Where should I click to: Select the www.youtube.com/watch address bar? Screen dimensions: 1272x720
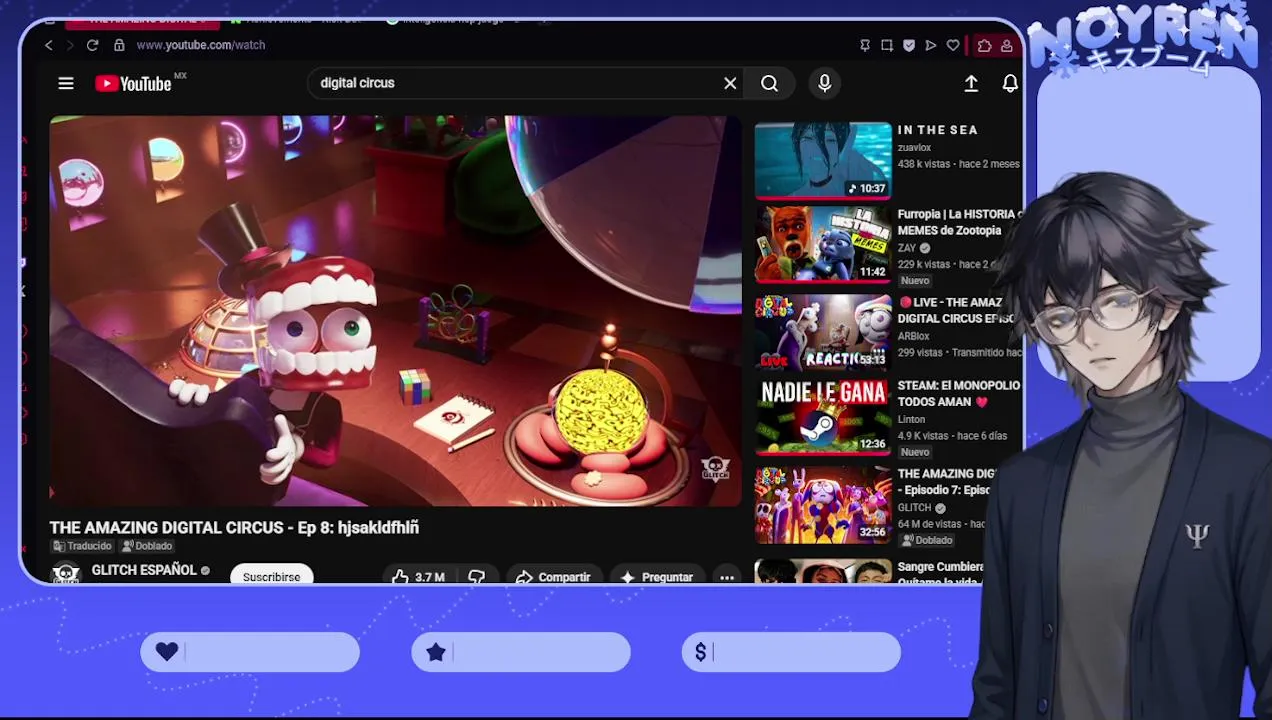(201, 45)
